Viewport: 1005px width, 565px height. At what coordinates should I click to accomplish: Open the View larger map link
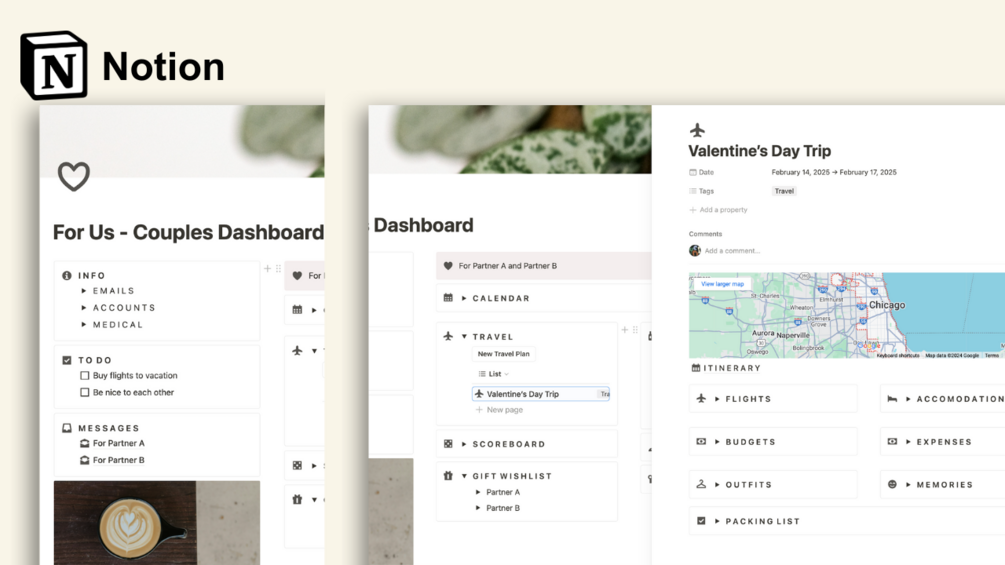click(x=722, y=284)
